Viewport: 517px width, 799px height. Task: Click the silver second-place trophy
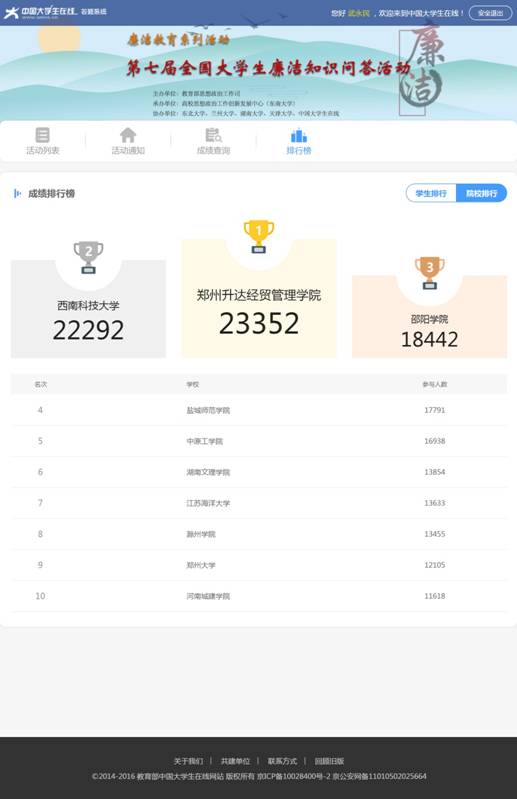point(89,258)
